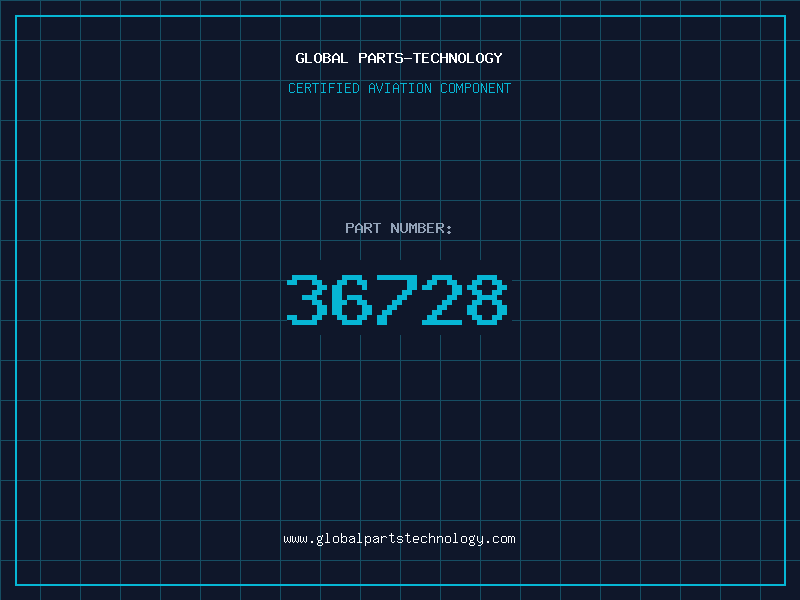This screenshot has width=800, height=600.
Task: Select the part number 36728
Action: [397, 299]
